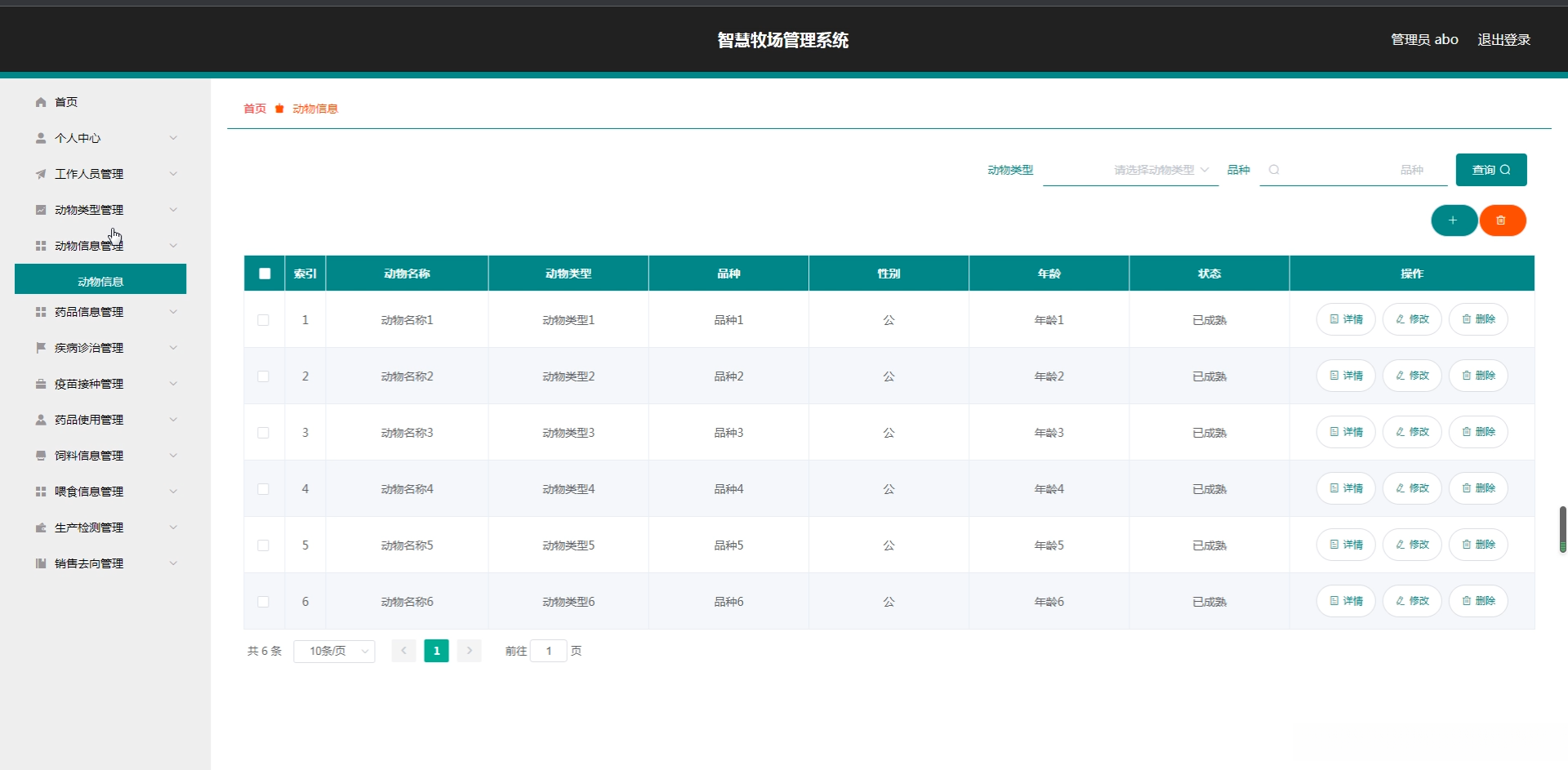This screenshot has width=1568, height=770.
Task: Click the vertical scrollbar thumb on right
Action: tap(1563, 529)
